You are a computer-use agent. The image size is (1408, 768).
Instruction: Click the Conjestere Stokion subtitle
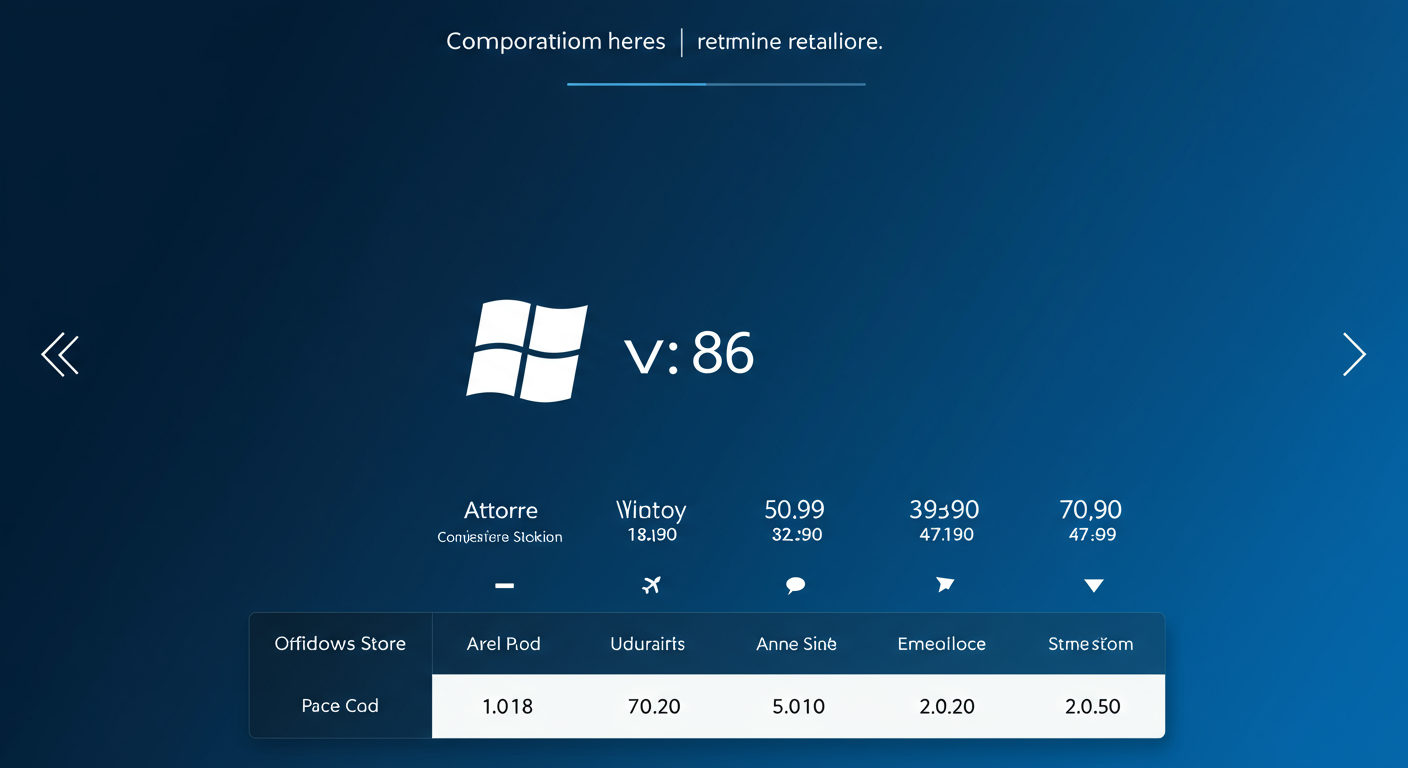point(500,537)
